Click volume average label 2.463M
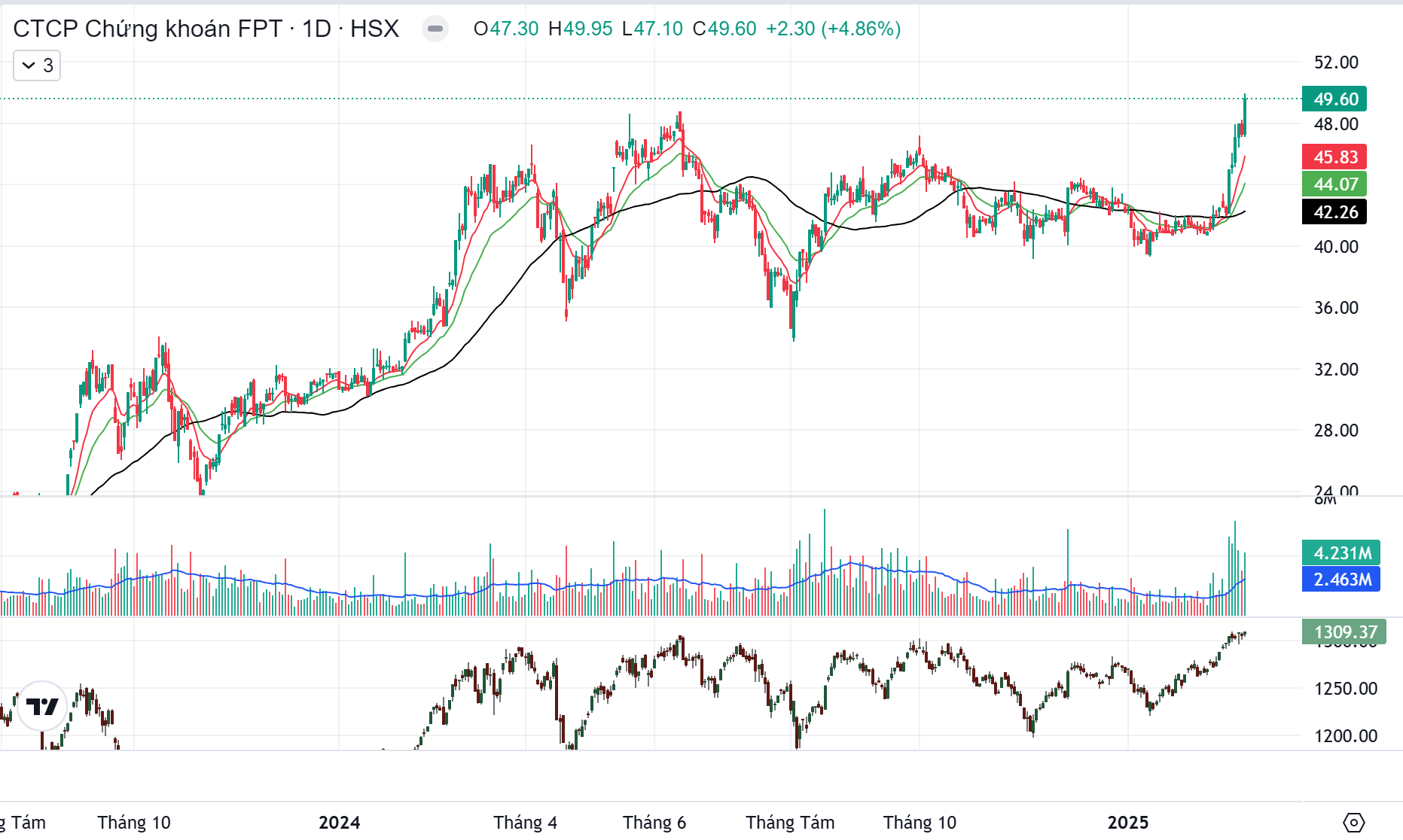This screenshot has height=840, width=1403. 1341,579
